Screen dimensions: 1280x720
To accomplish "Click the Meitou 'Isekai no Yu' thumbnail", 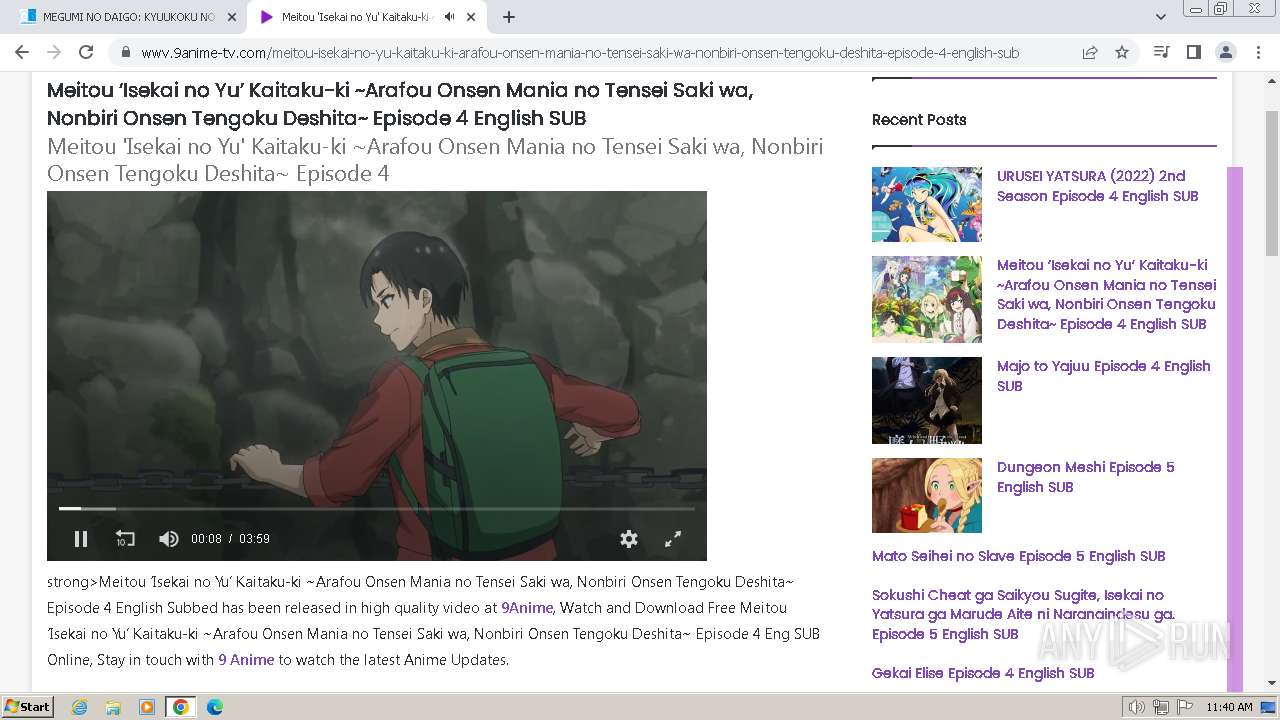I will click(x=927, y=300).
